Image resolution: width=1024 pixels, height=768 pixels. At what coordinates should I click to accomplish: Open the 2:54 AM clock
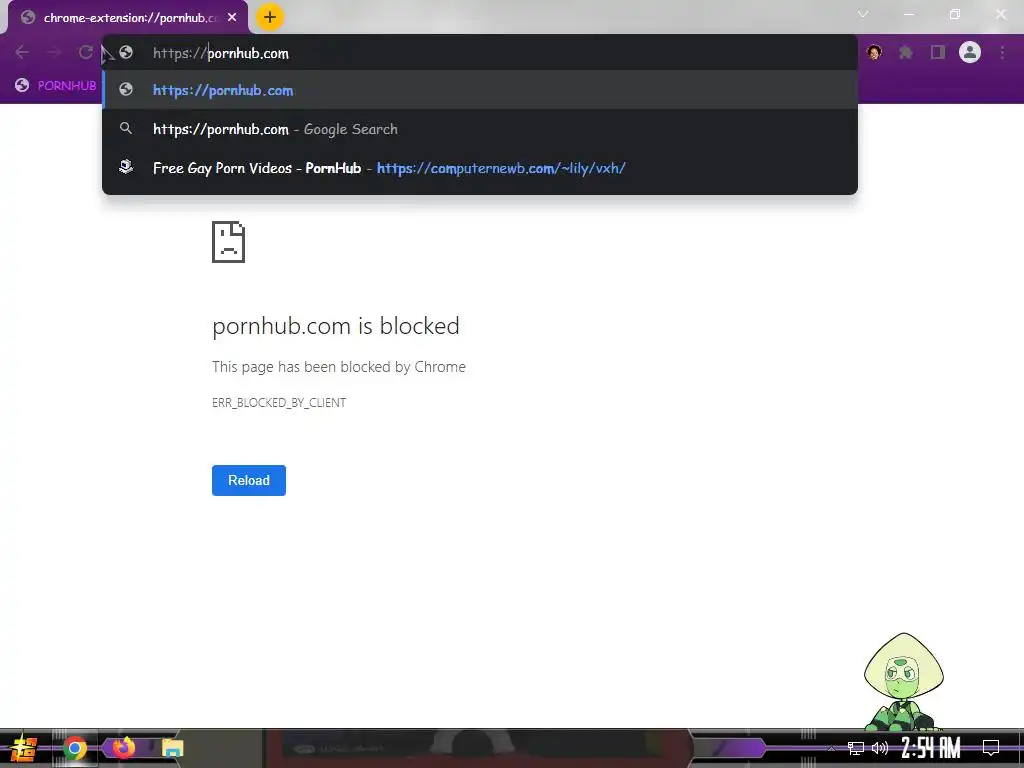click(931, 748)
